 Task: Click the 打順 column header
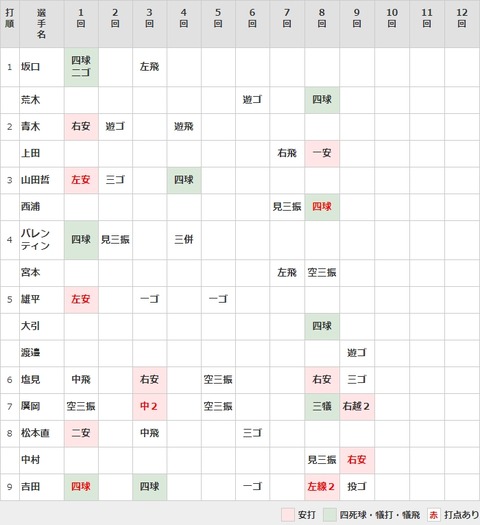point(10,18)
